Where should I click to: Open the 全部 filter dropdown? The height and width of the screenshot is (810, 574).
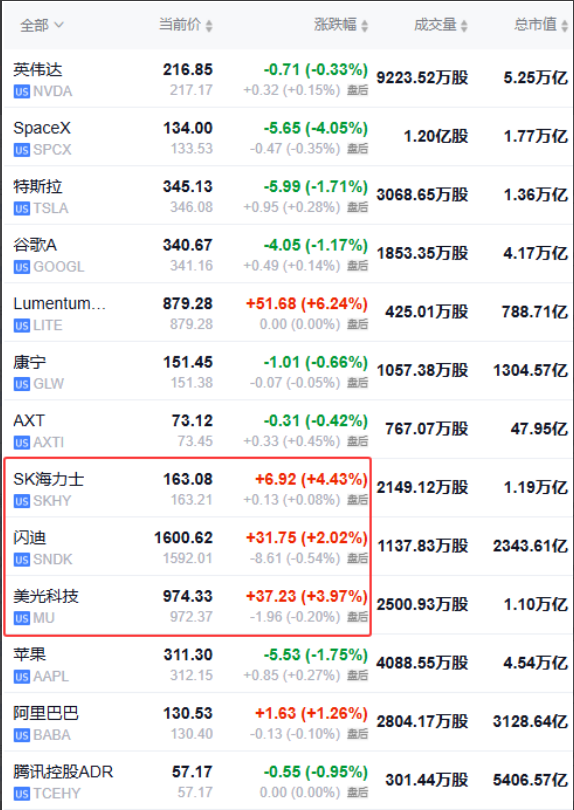(x=41, y=25)
